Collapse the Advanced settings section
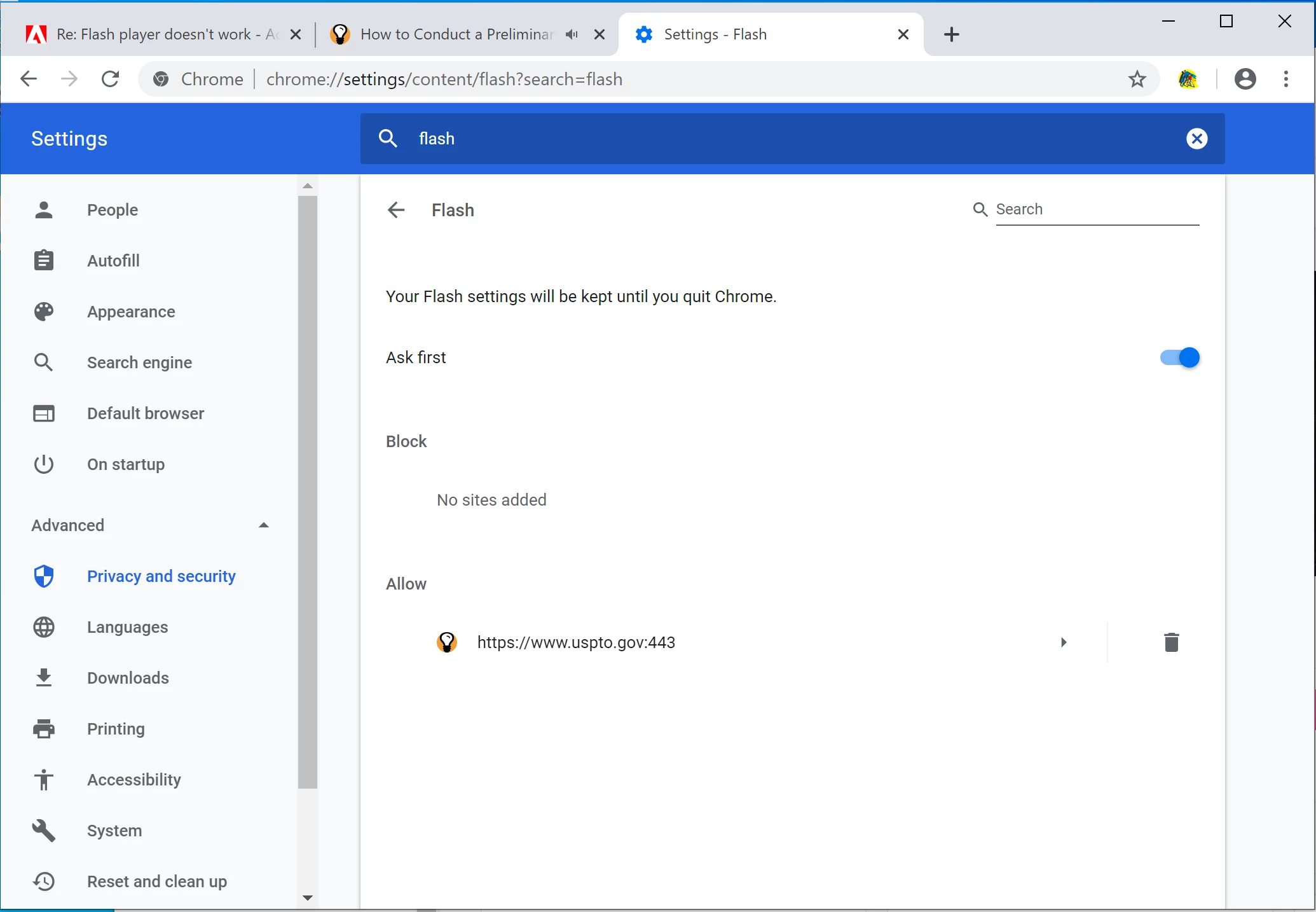This screenshot has height=912, width=1316. click(x=263, y=525)
